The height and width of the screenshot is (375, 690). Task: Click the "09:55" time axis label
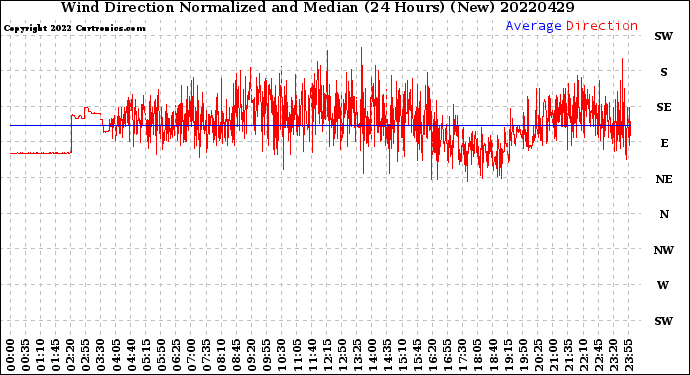[x=267, y=355]
